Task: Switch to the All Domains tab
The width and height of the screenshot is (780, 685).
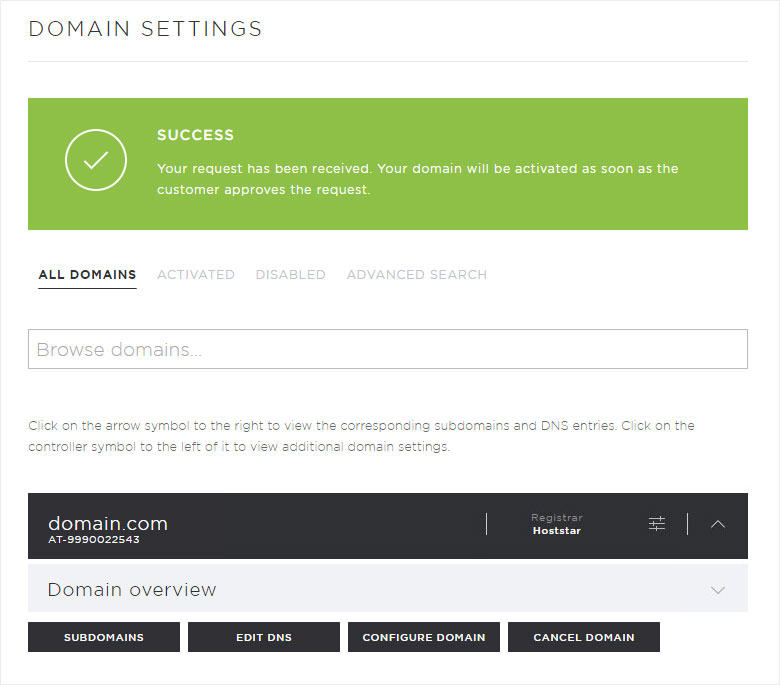Action: [x=88, y=275]
